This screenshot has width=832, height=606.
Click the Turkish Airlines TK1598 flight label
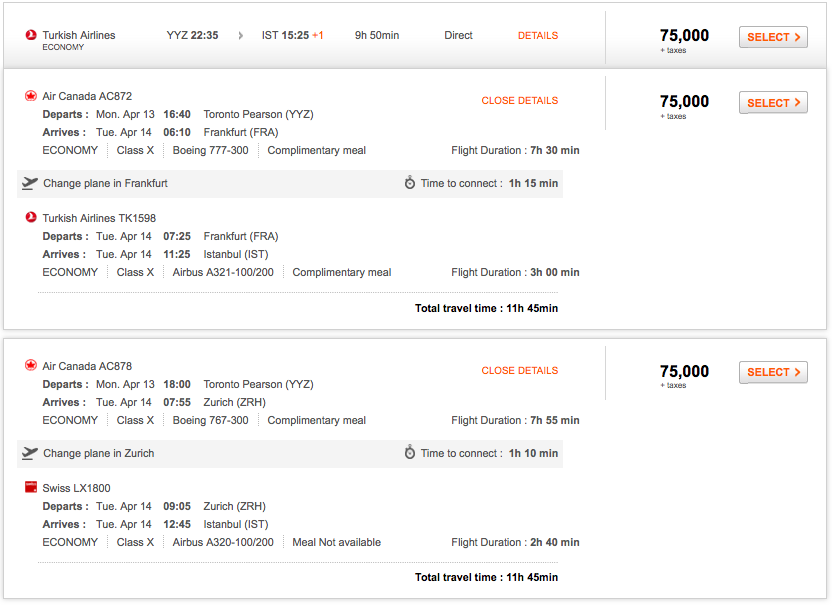tap(99, 218)
